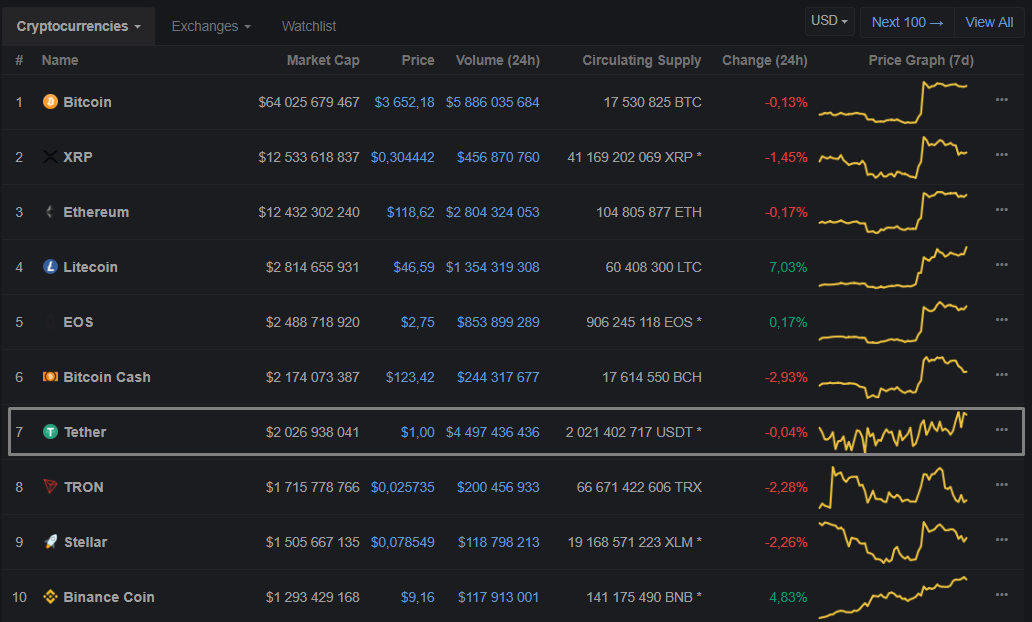Click the Litecoin logo icon
Image resolution: width=1032 pixels, height=622 pixels.
click(x=50, y=267)
